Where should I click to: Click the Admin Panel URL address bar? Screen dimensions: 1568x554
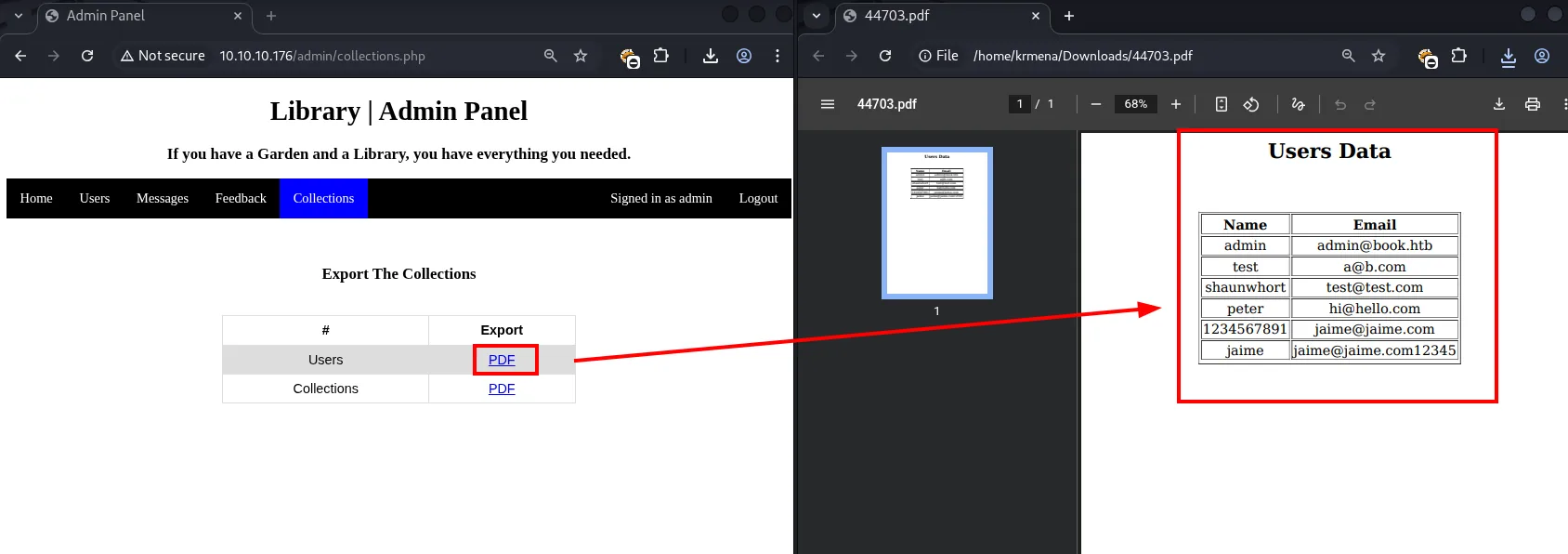tap(322, 56)
